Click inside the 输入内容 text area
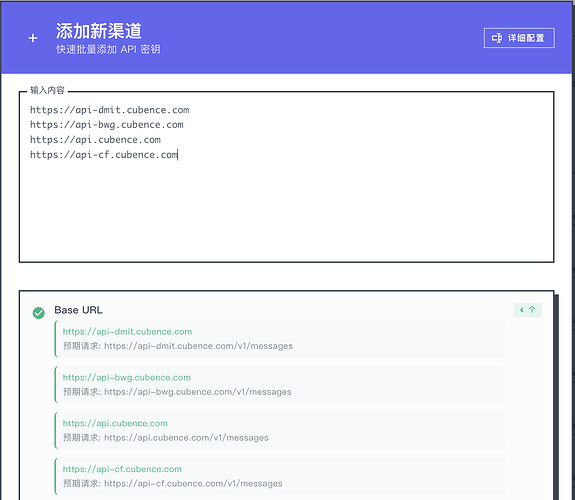The image size is (575, 500). click(x=286, y=177)
